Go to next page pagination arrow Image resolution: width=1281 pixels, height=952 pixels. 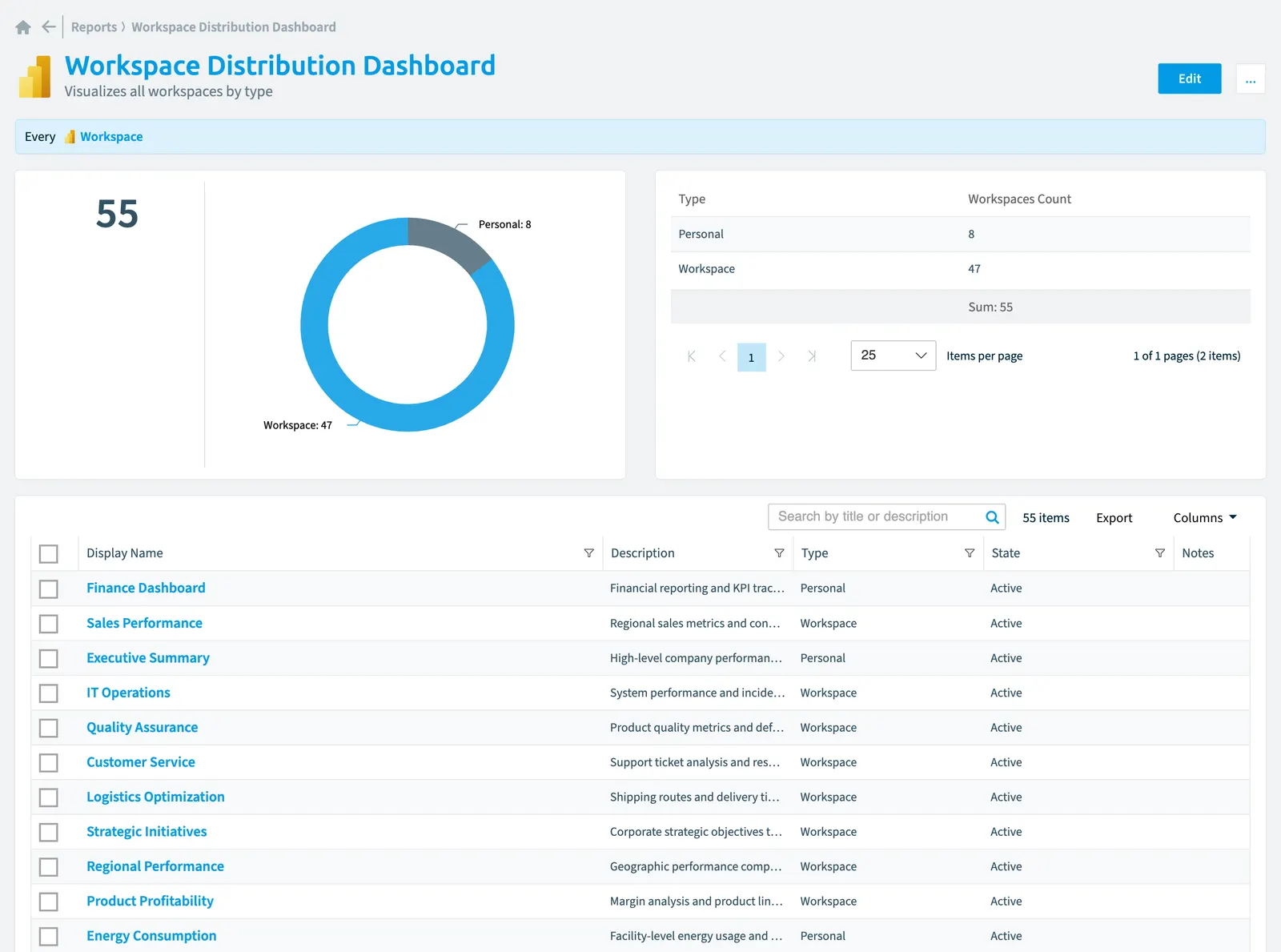pos(781,356)
